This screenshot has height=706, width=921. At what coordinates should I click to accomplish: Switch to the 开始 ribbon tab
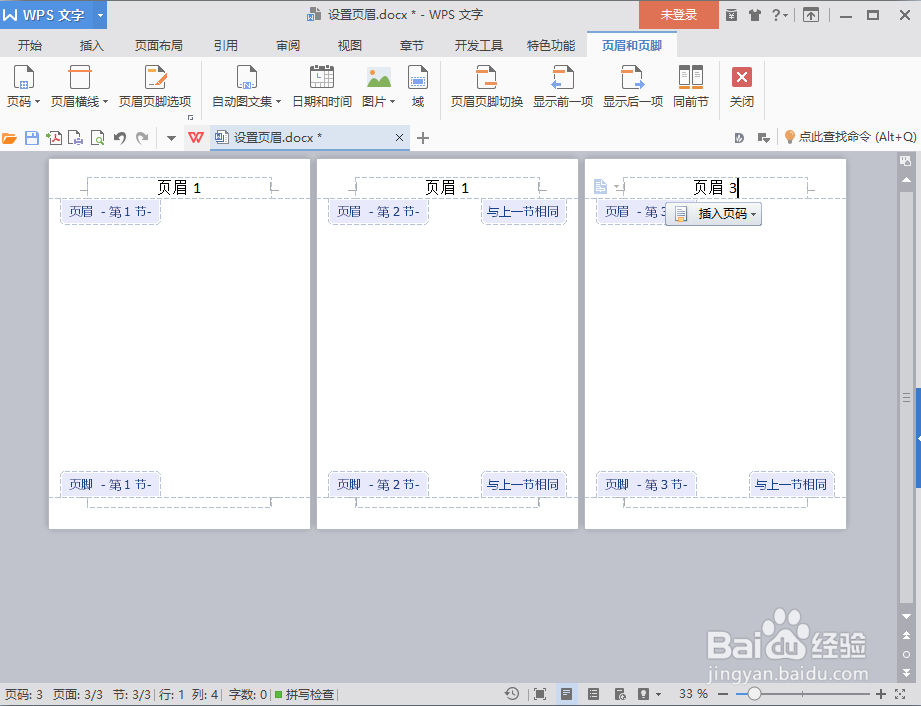pyautogui.click(x=29, y=45)
